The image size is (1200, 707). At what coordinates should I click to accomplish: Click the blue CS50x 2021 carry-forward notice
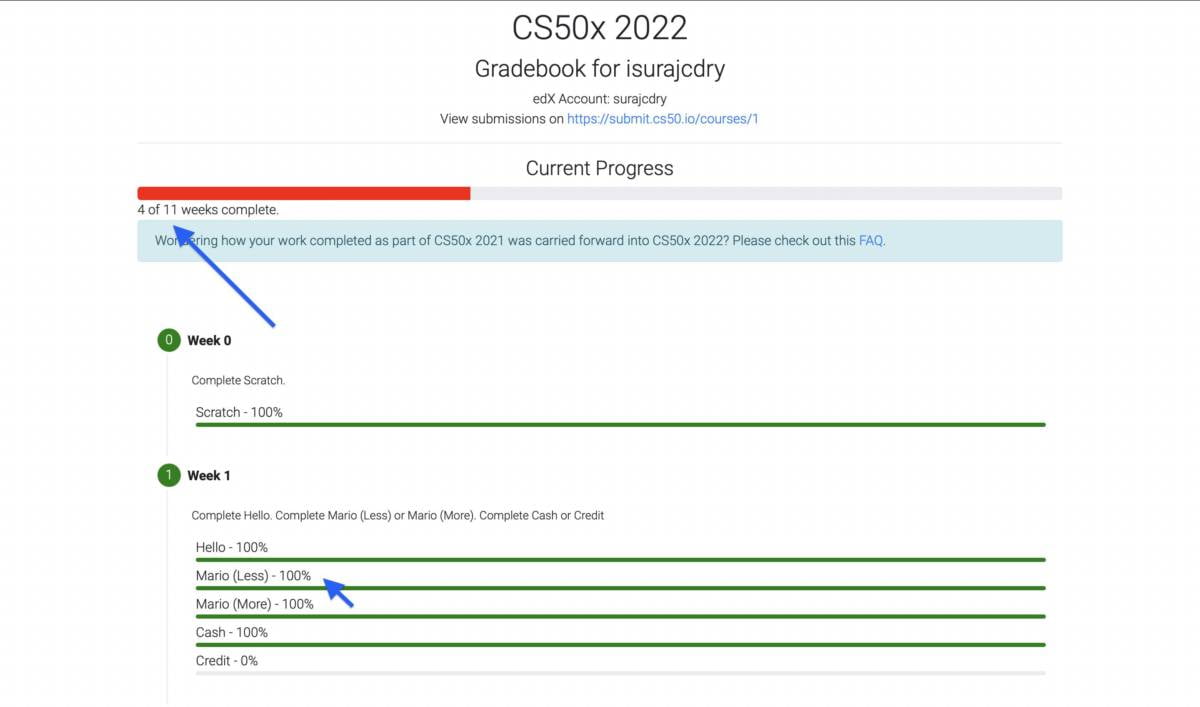tap(600, 241)
